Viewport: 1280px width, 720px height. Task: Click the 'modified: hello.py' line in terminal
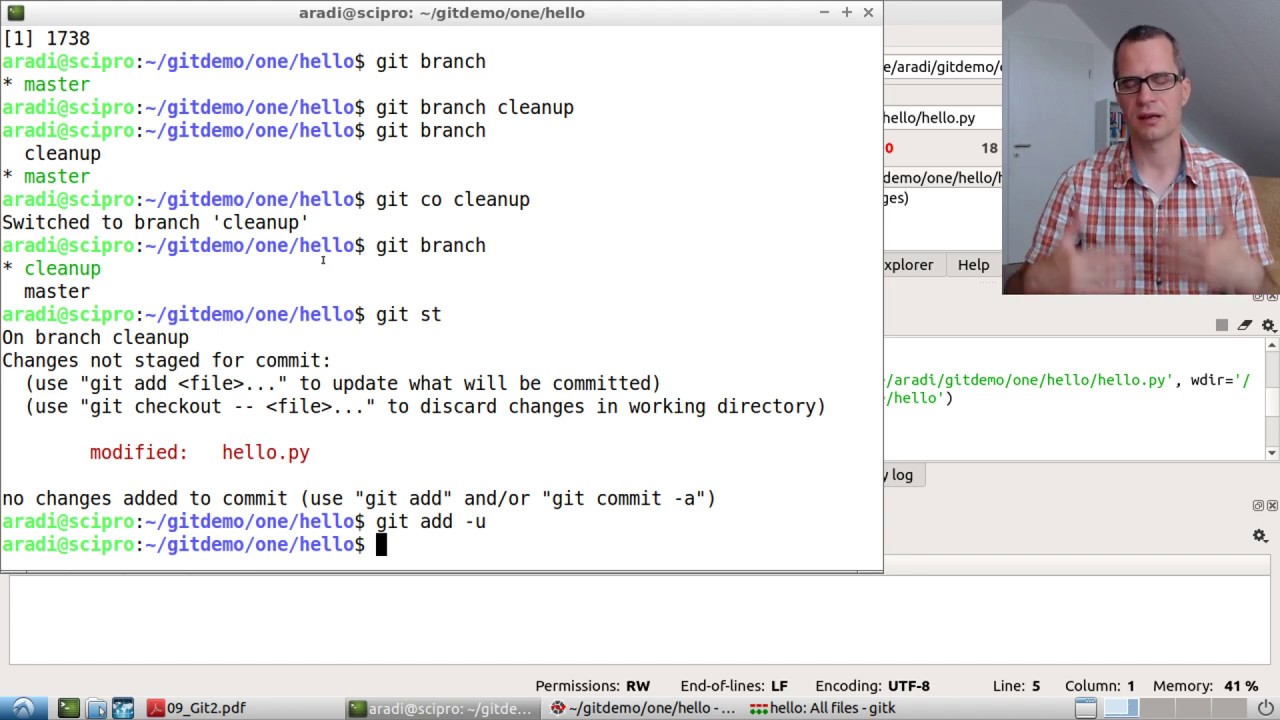click(200, 453)
